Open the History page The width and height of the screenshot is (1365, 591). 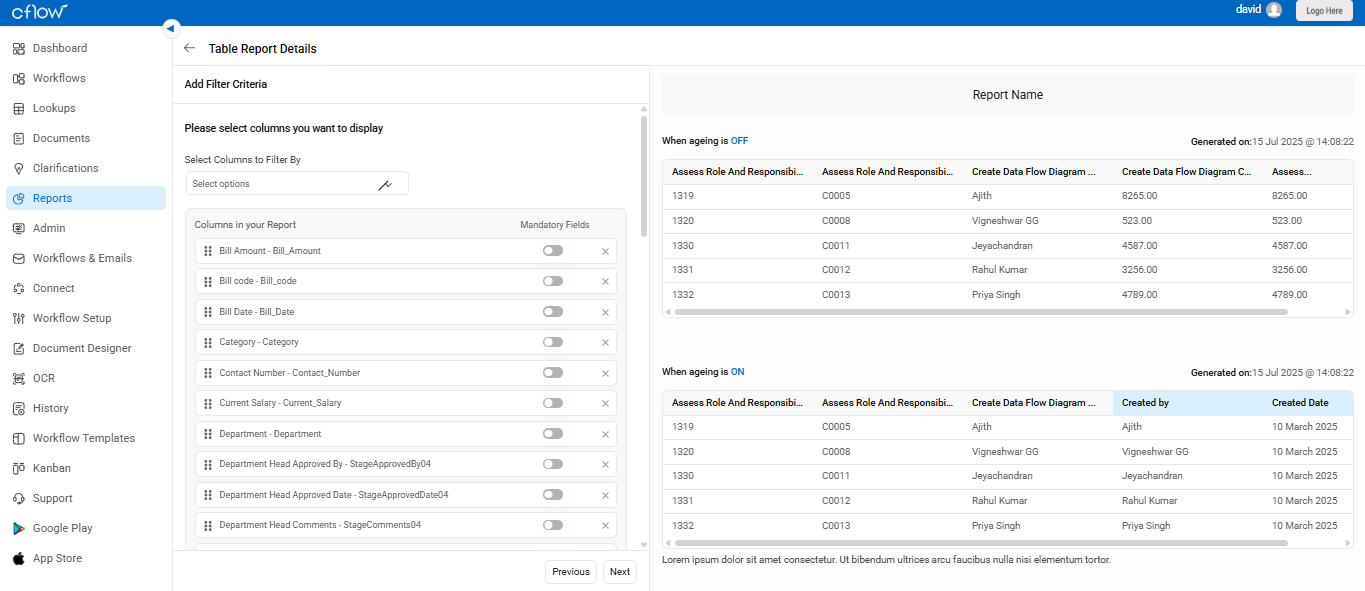click(x=86, y=408)
